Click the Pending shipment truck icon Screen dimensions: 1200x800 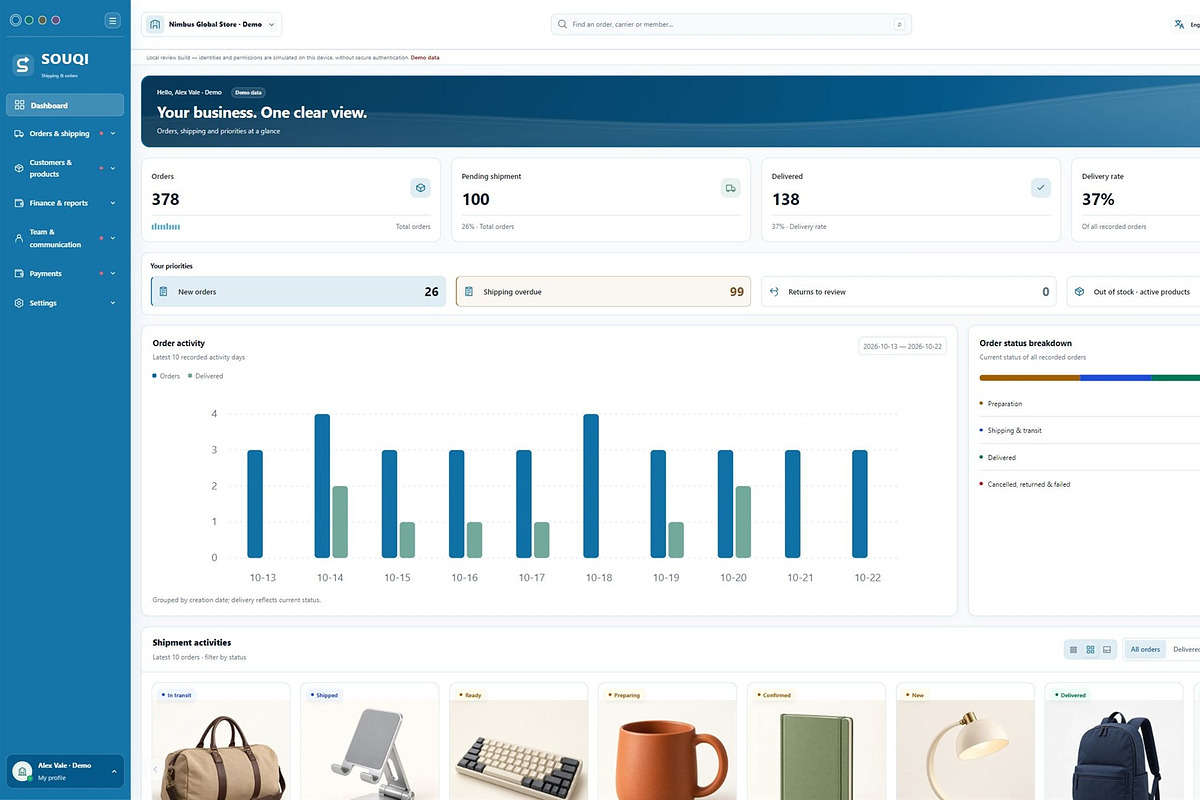click(x=731, y=187)
